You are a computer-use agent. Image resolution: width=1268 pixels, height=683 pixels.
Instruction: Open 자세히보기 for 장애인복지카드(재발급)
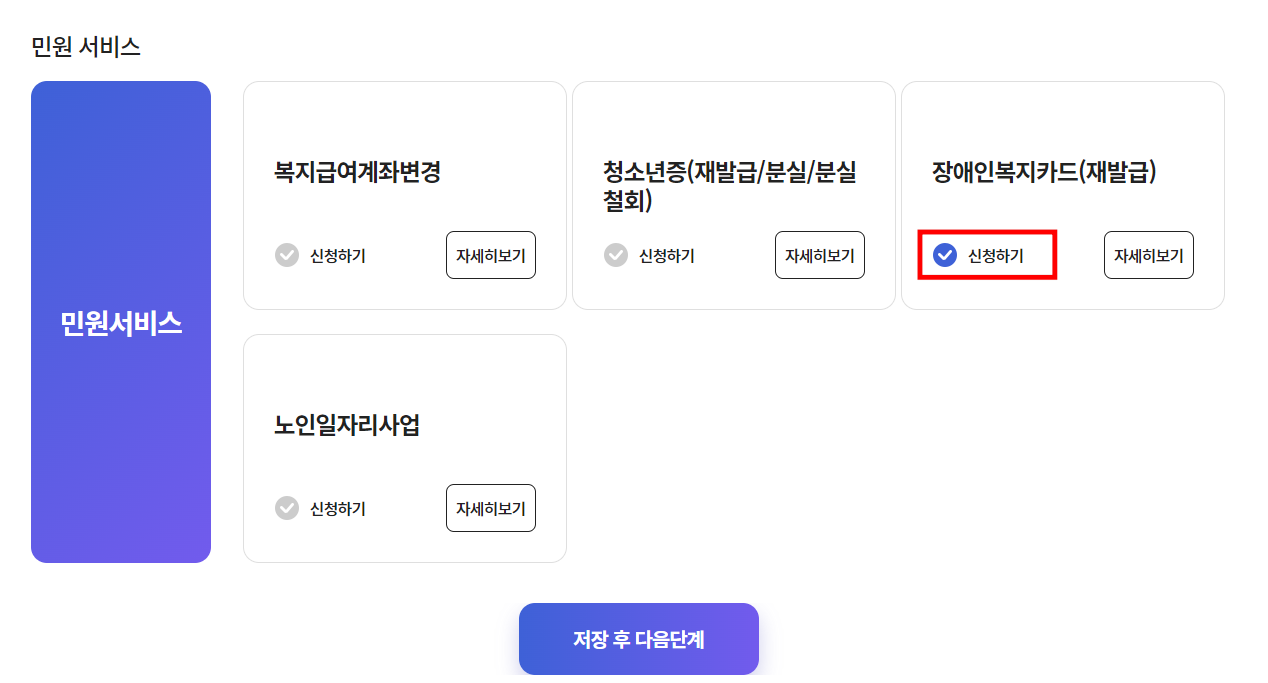click(x=1148, y=255)
